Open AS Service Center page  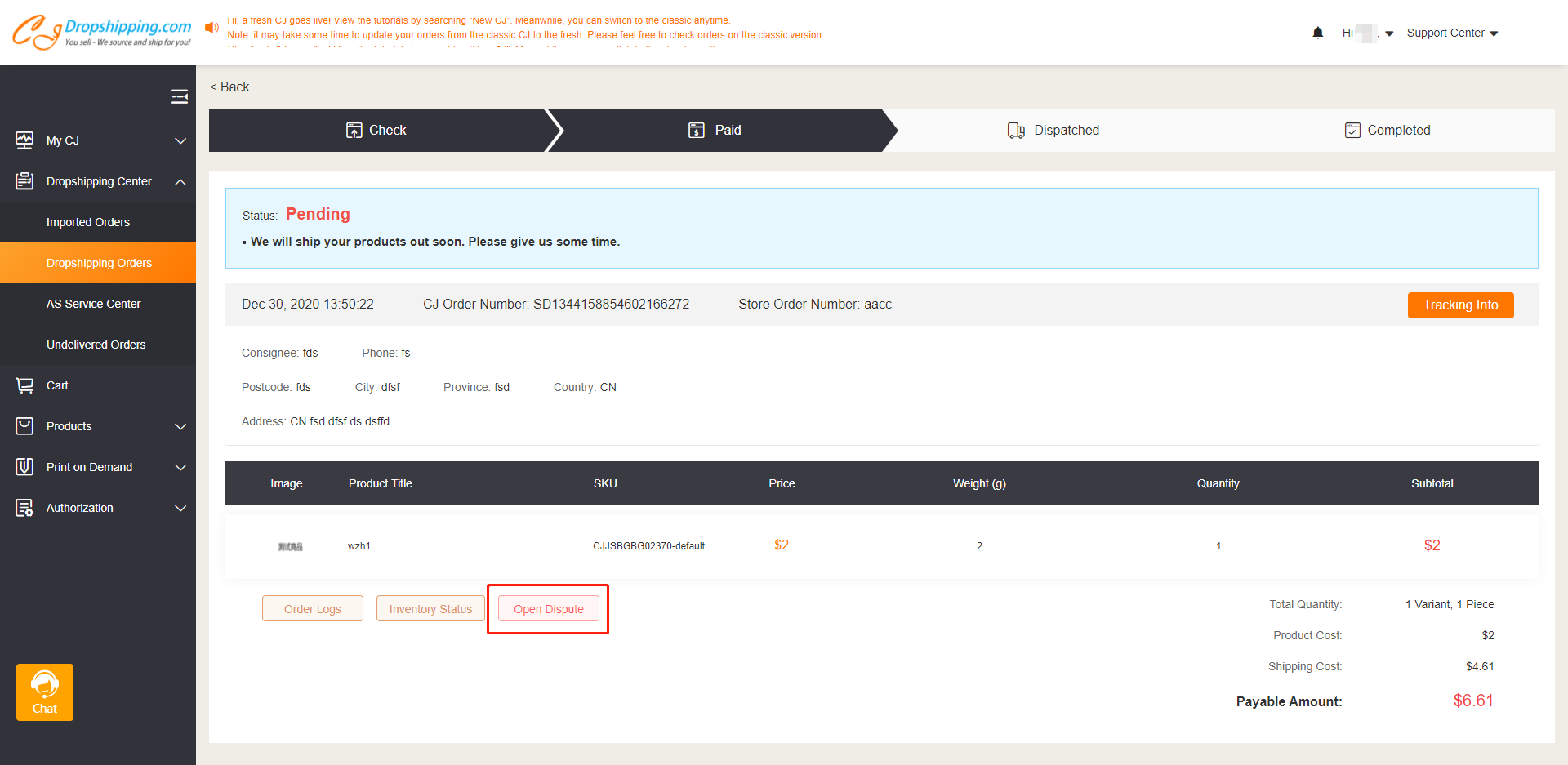[x=93, y=304]
